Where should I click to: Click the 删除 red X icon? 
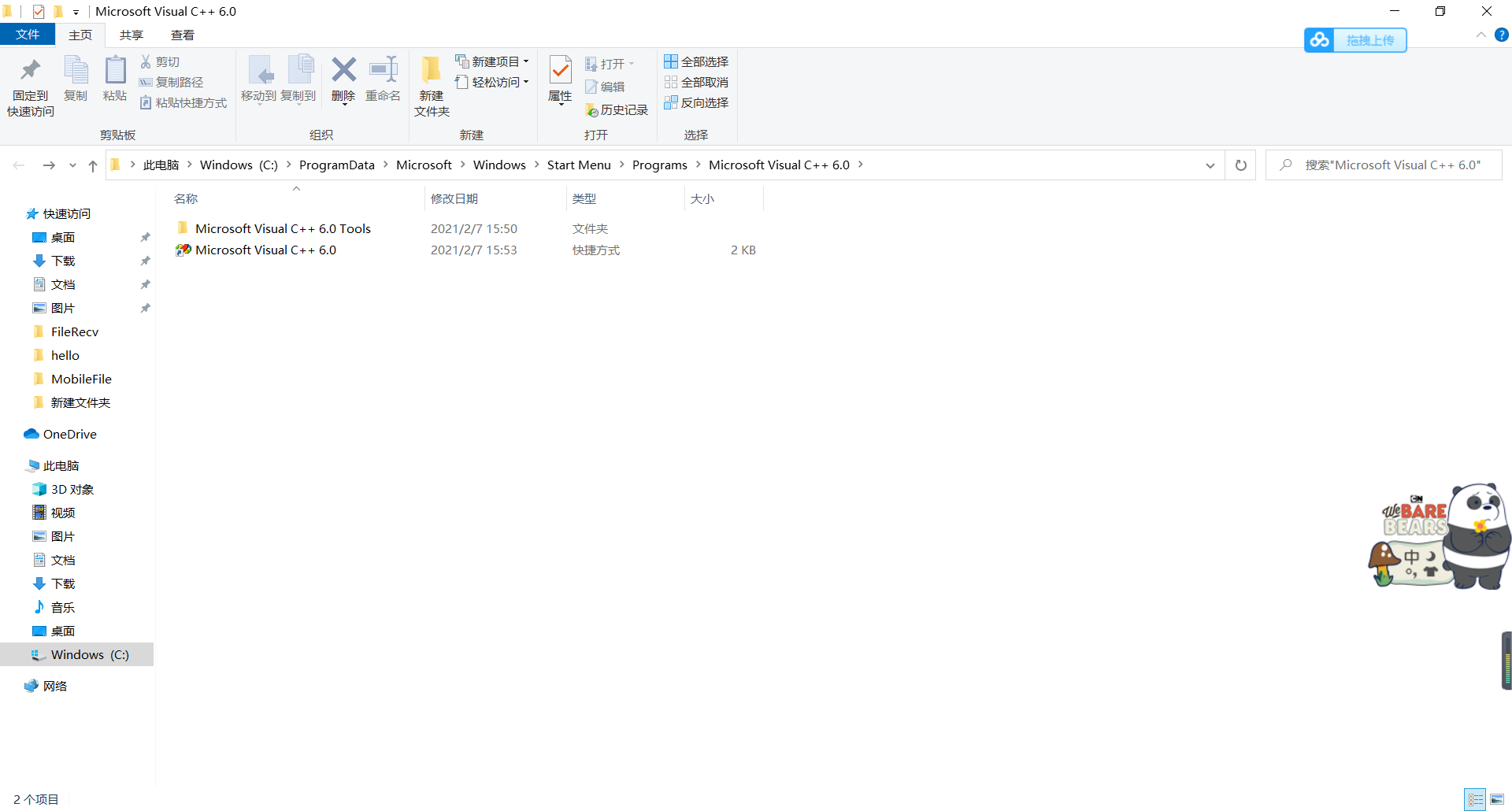(x=343, y=69)
